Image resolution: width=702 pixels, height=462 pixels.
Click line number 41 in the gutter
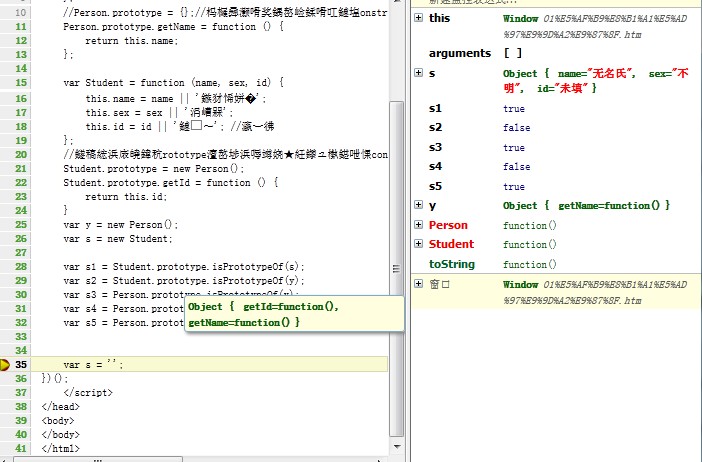pos(21,448)
